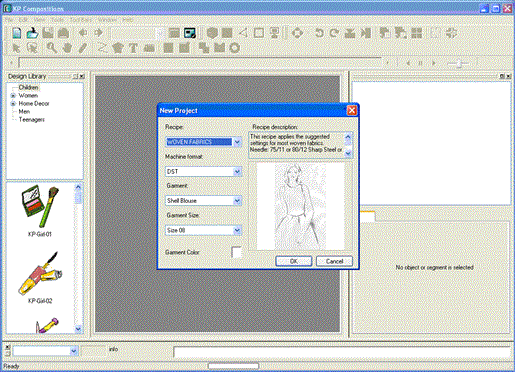The height and width of the screenshot is (372, 515).
Task: Click the garment sketch preview image
Action: point(300,206)
